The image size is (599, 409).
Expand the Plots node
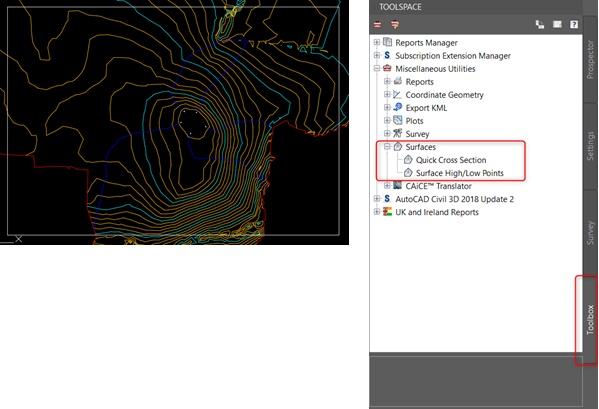point(387,120)
